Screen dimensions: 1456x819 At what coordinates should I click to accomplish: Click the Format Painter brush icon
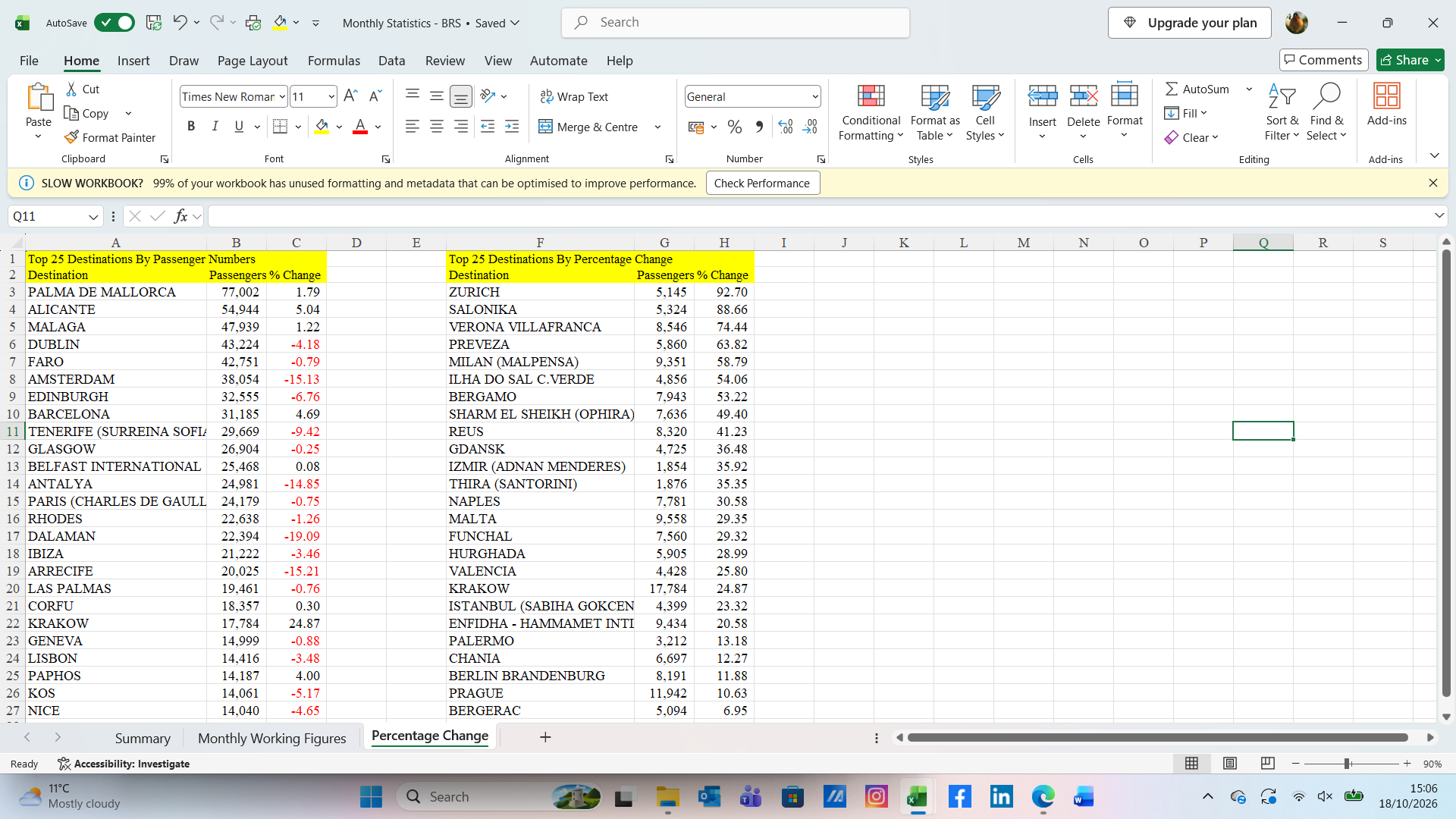click(x=72, y=137)
